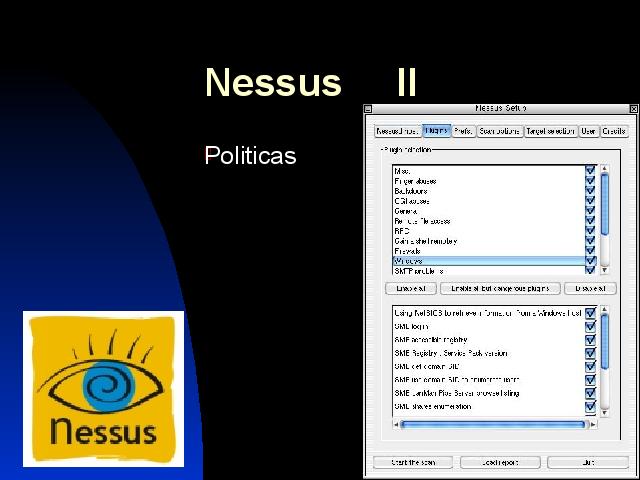Open the Prefs. tab
This screenshot has height=480, width=640.
(x=463, y=131)
